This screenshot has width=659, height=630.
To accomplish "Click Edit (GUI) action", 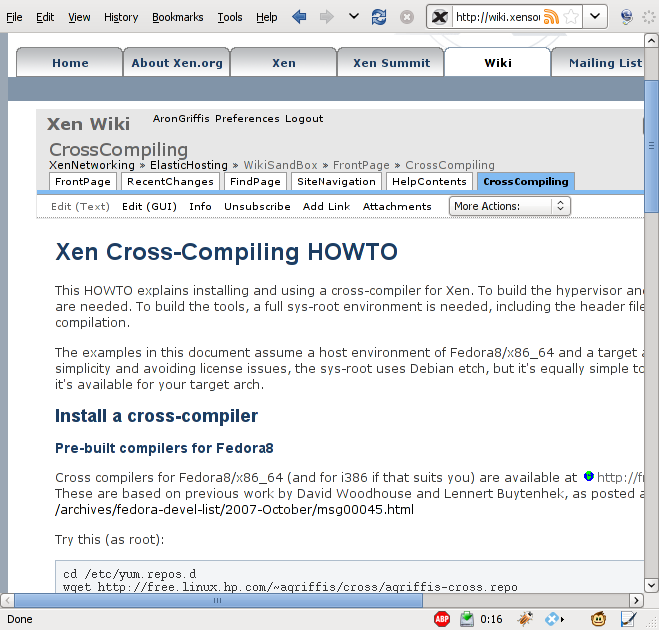I will [149, 206].
